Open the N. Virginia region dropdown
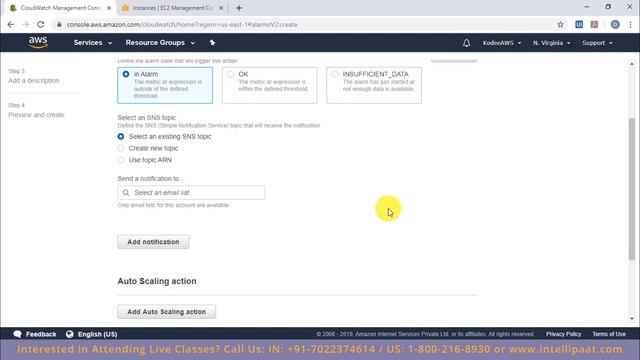The width and height of the screenshot is (640, 360). 551,43
